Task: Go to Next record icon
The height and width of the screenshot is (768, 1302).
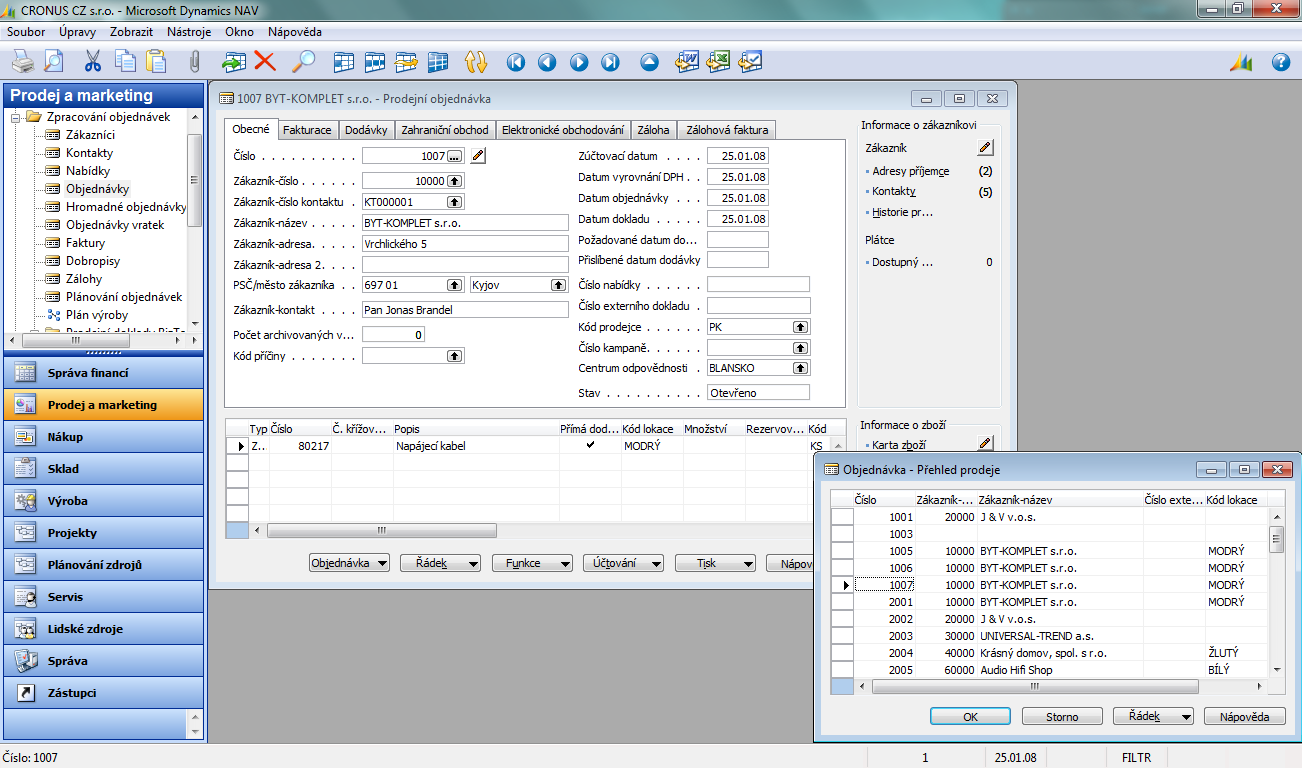Action: click(x=579, y=62)
